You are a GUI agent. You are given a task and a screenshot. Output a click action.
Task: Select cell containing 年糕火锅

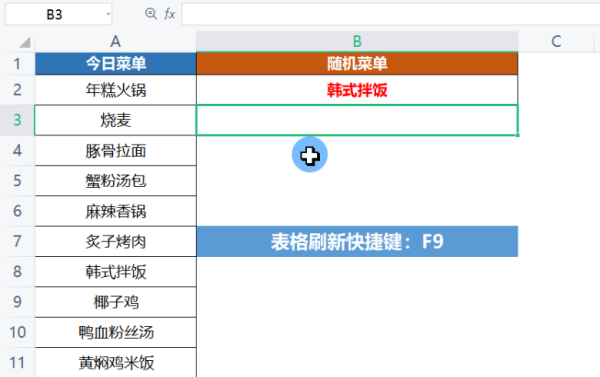(116, 90)
